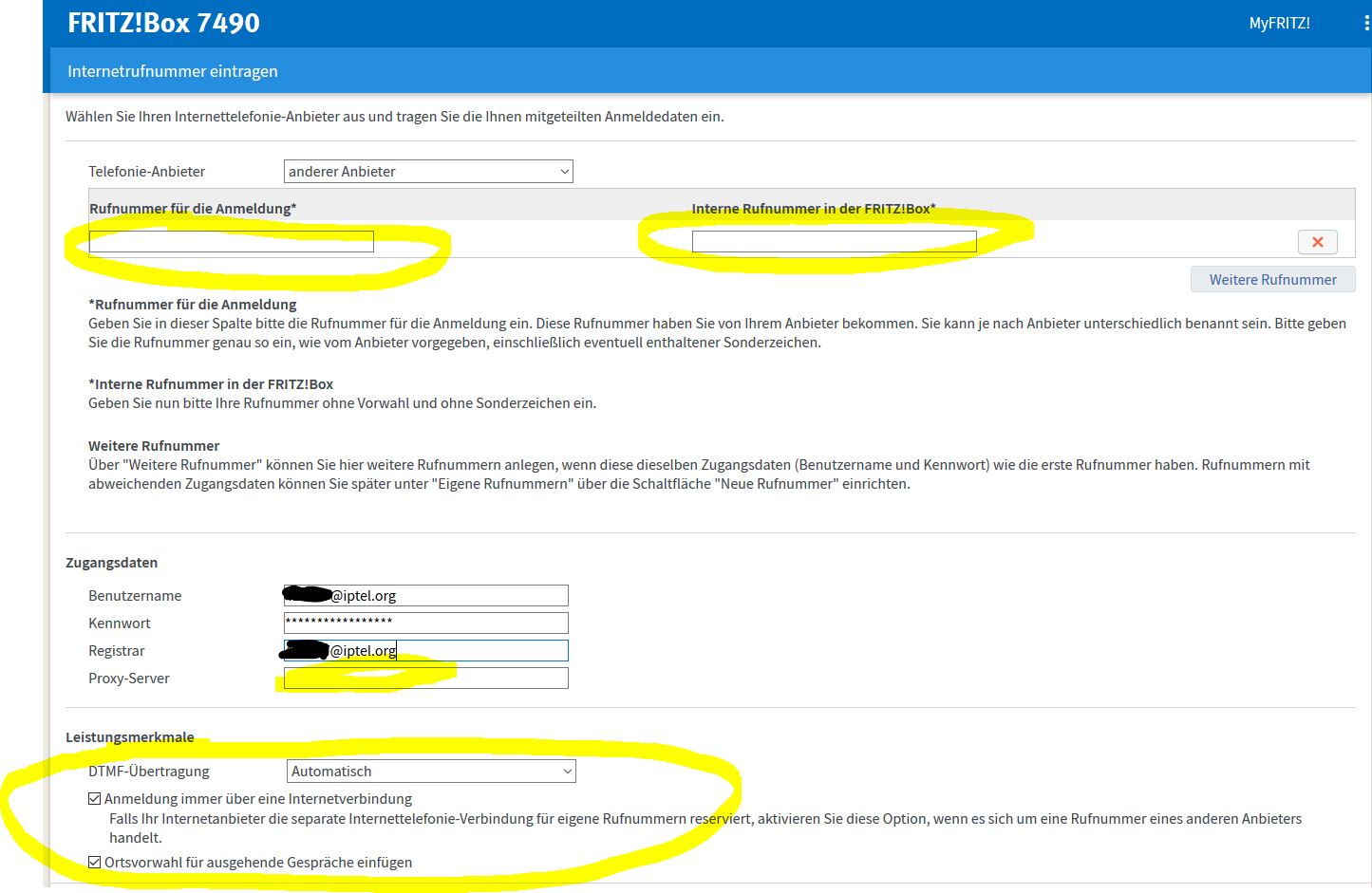Toggle 'Anmeldung immer über eine Internetverbindung' checkbox
Viewport: 1372px width, 893px height.
(95, 799)
